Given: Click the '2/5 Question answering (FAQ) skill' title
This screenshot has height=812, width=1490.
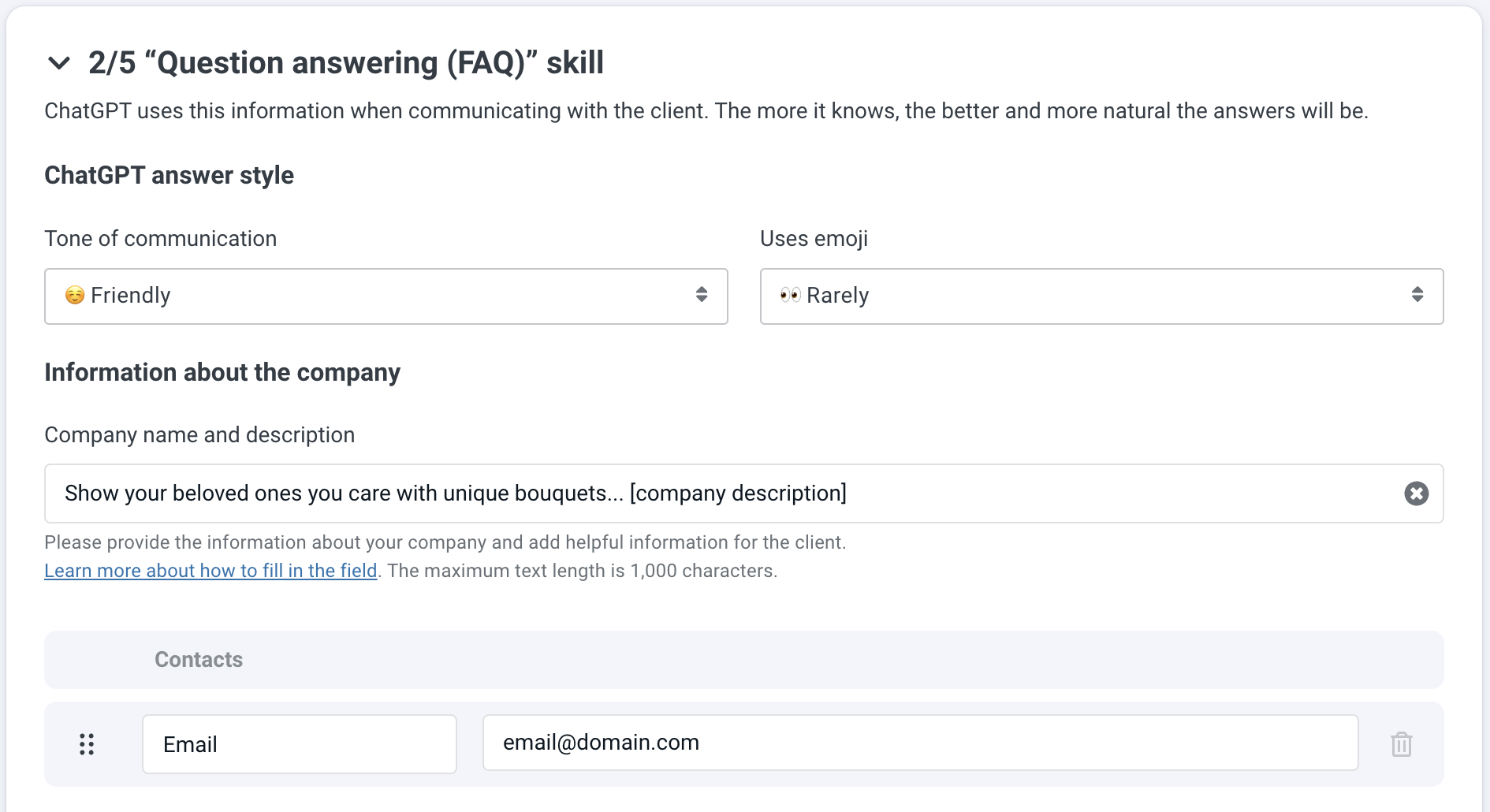Looking at the screenshot, I should click(345, 63).
